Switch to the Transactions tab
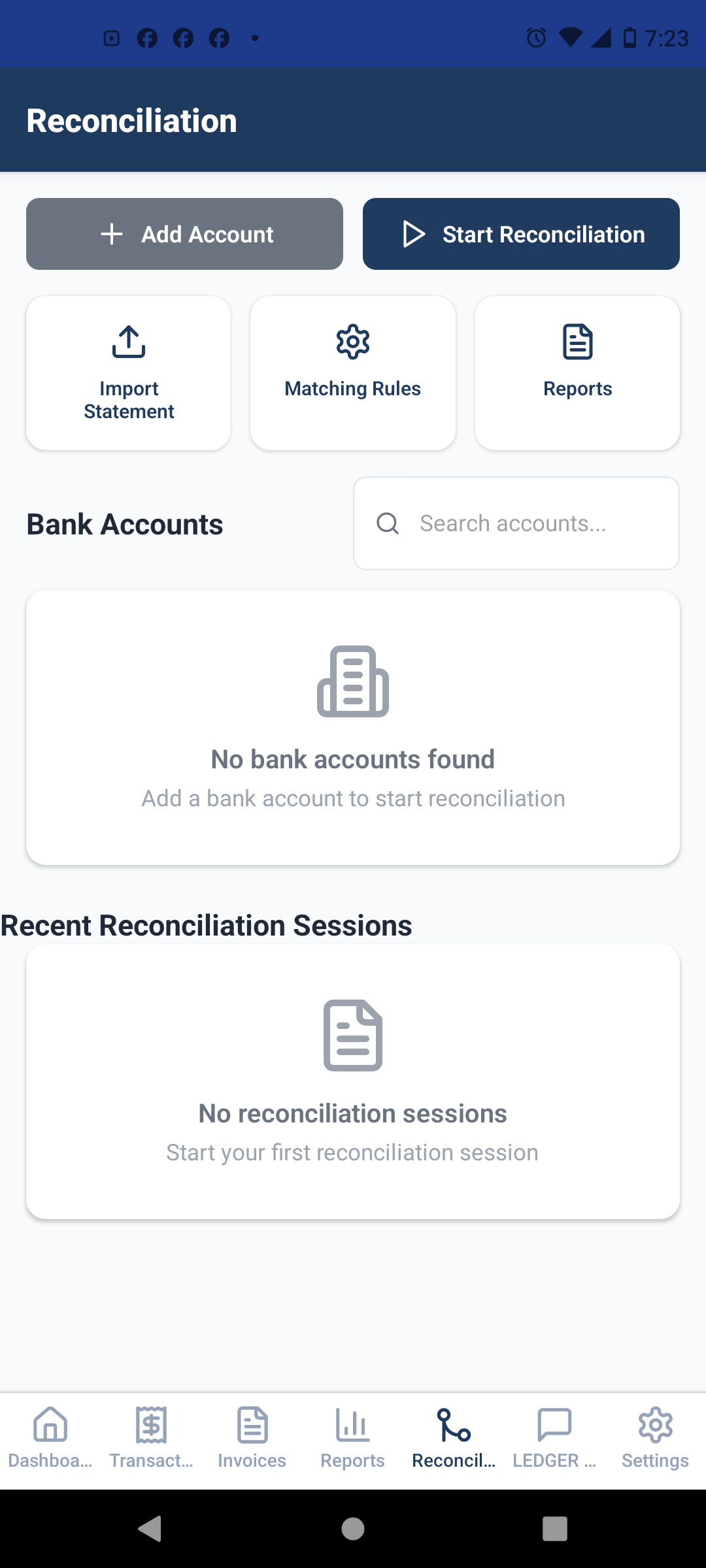 (151, 1437)
